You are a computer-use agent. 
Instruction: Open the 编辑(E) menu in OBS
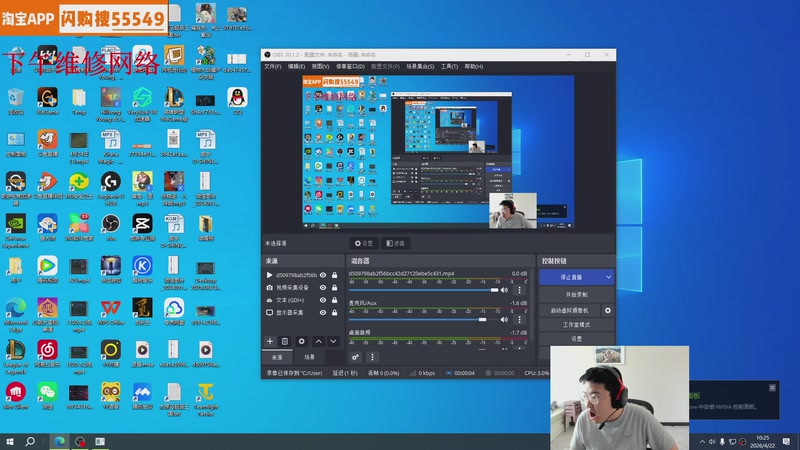(x=296, y=66)
